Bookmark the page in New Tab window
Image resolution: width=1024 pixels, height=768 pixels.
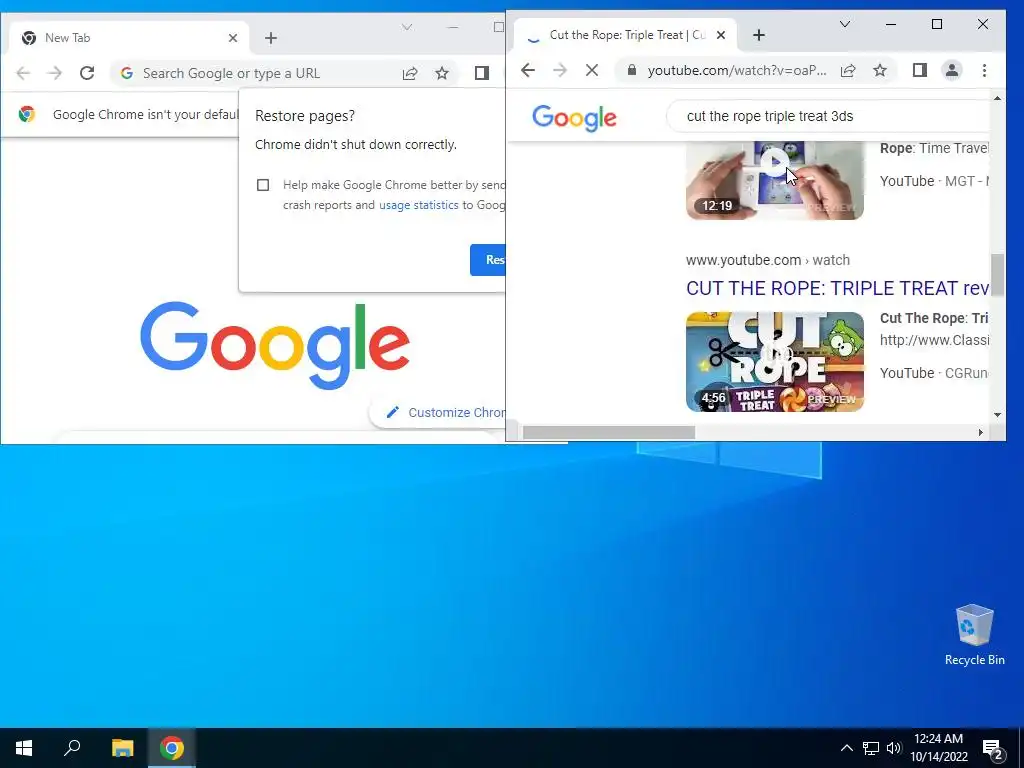(442, 73)
